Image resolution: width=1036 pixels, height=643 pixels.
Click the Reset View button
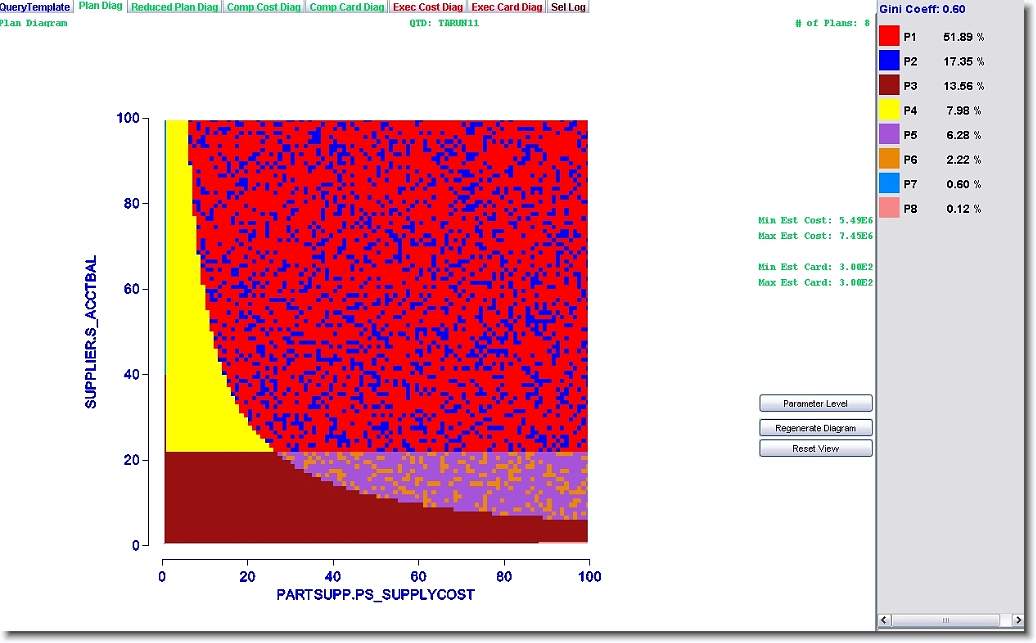click(815, 449)
